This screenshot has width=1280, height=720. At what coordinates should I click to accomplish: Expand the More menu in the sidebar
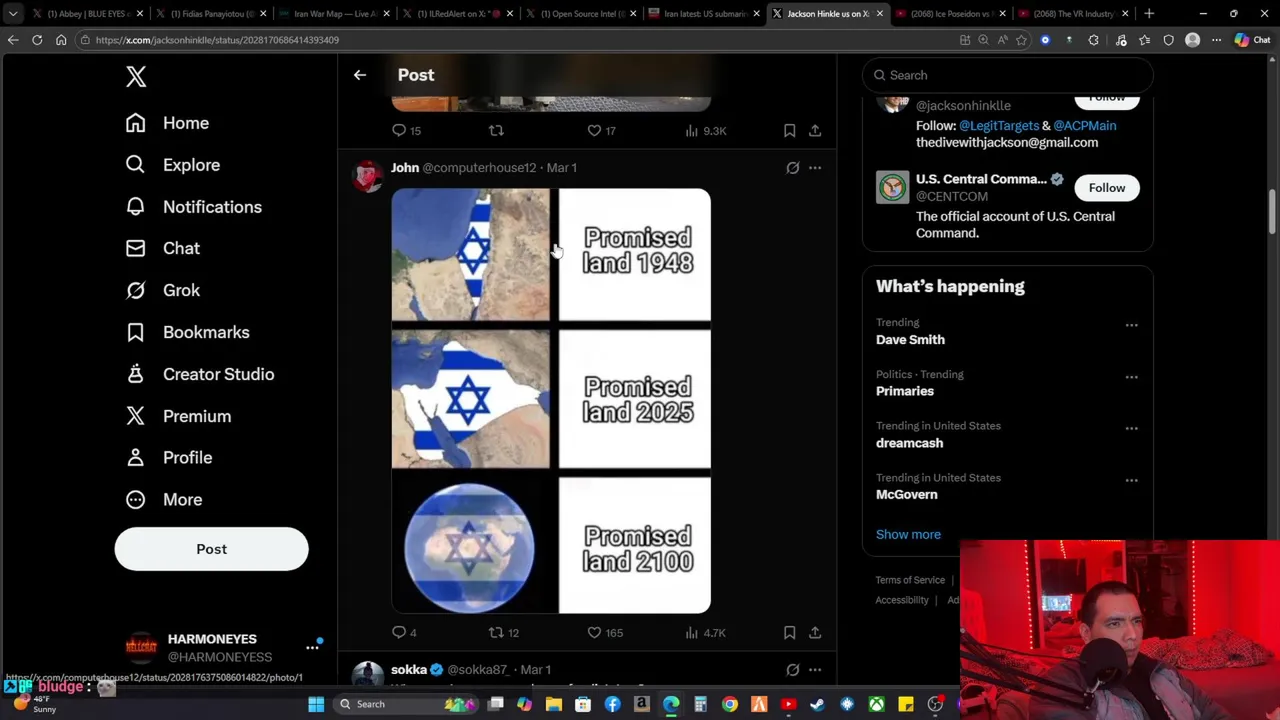click(163, 499)
